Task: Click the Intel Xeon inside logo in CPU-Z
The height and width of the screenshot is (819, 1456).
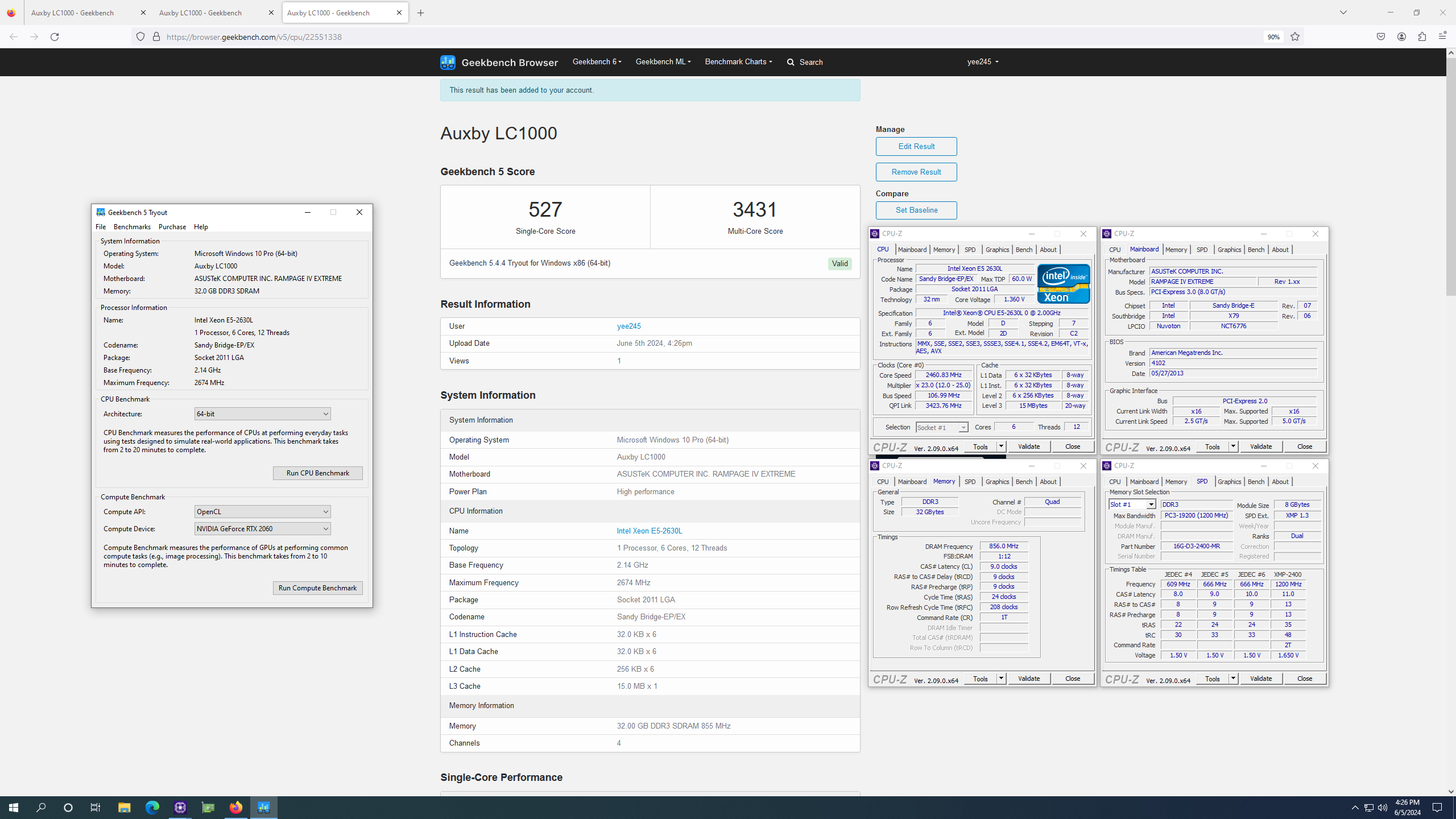Action: [1063, 284]
